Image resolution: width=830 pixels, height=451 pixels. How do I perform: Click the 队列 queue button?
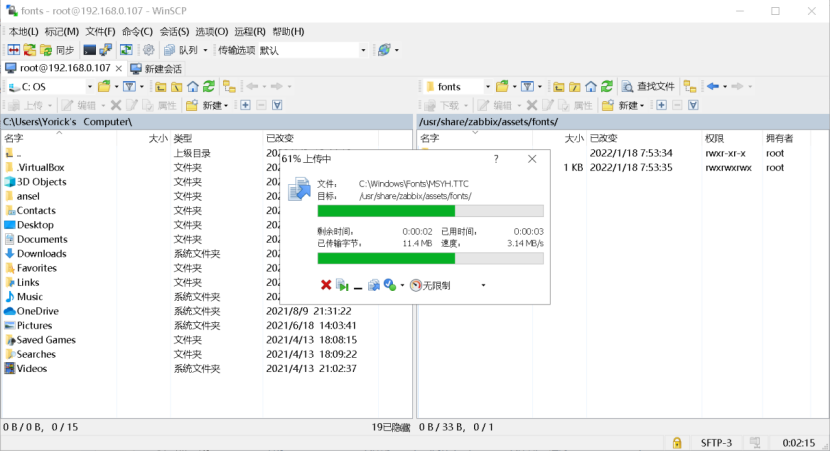tap(181, 50)
